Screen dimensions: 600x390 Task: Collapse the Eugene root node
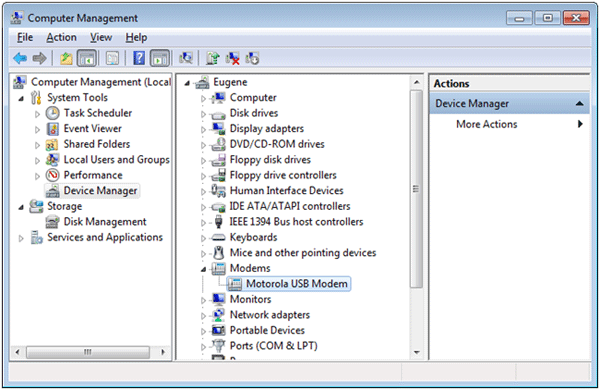tap(187, 83)
